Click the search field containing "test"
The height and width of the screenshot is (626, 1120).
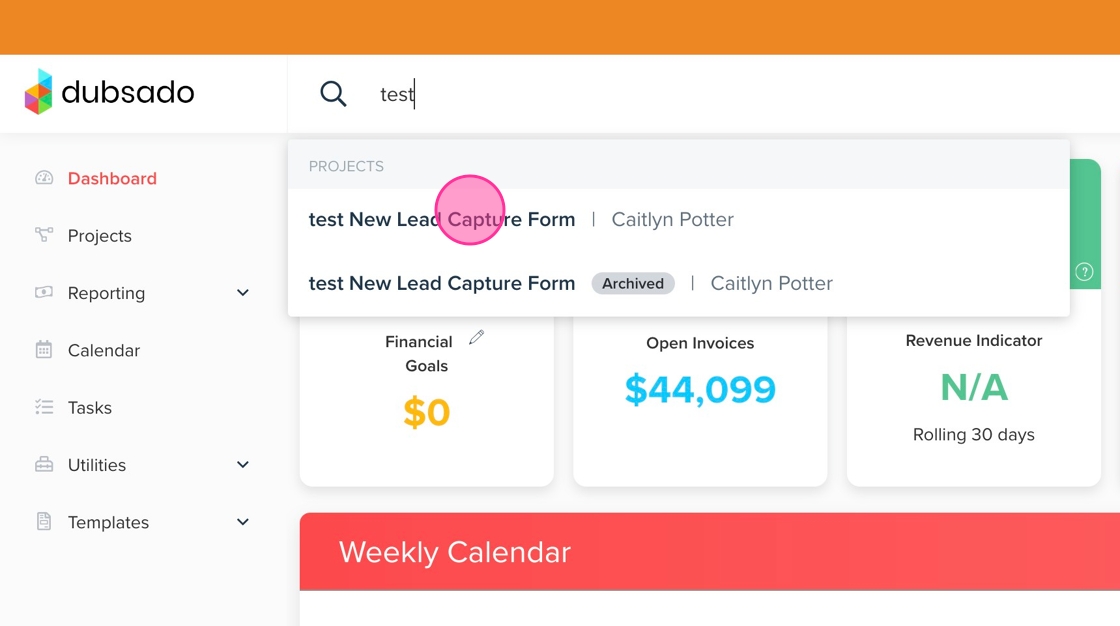tap(600, 95)
